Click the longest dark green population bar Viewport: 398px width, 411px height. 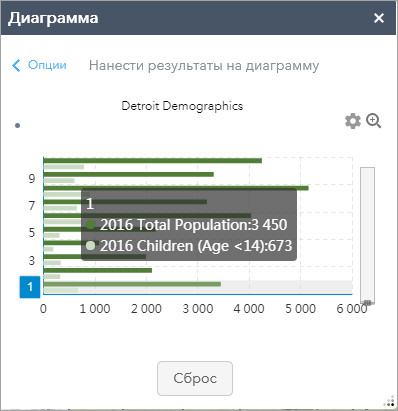point(176,188)
